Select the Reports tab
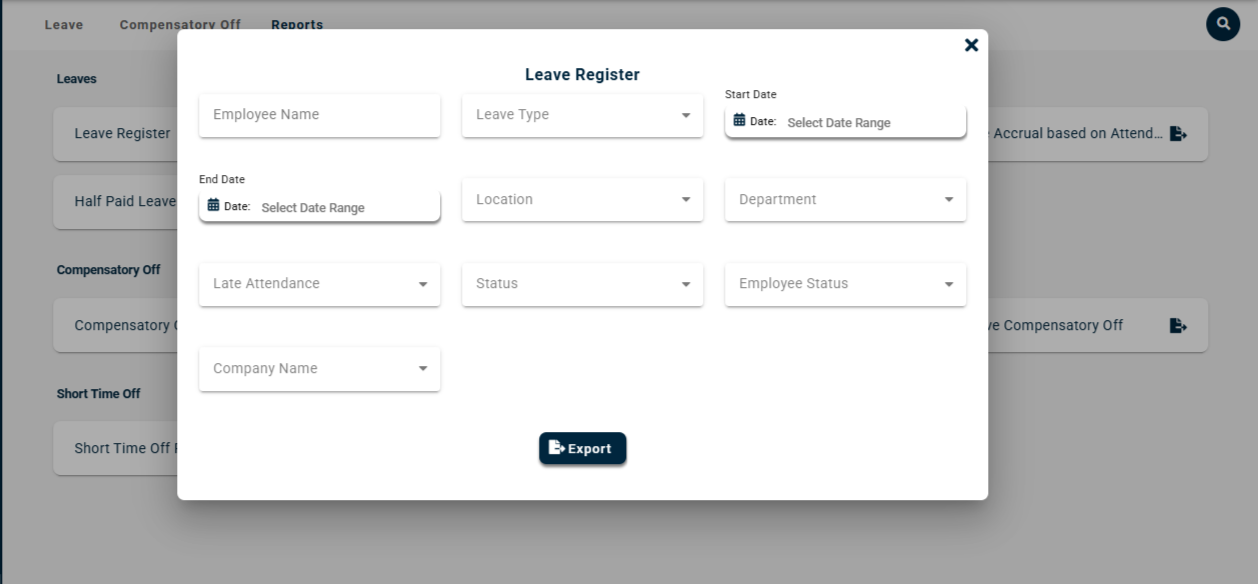1258x584 pixels. click(297, 25)
